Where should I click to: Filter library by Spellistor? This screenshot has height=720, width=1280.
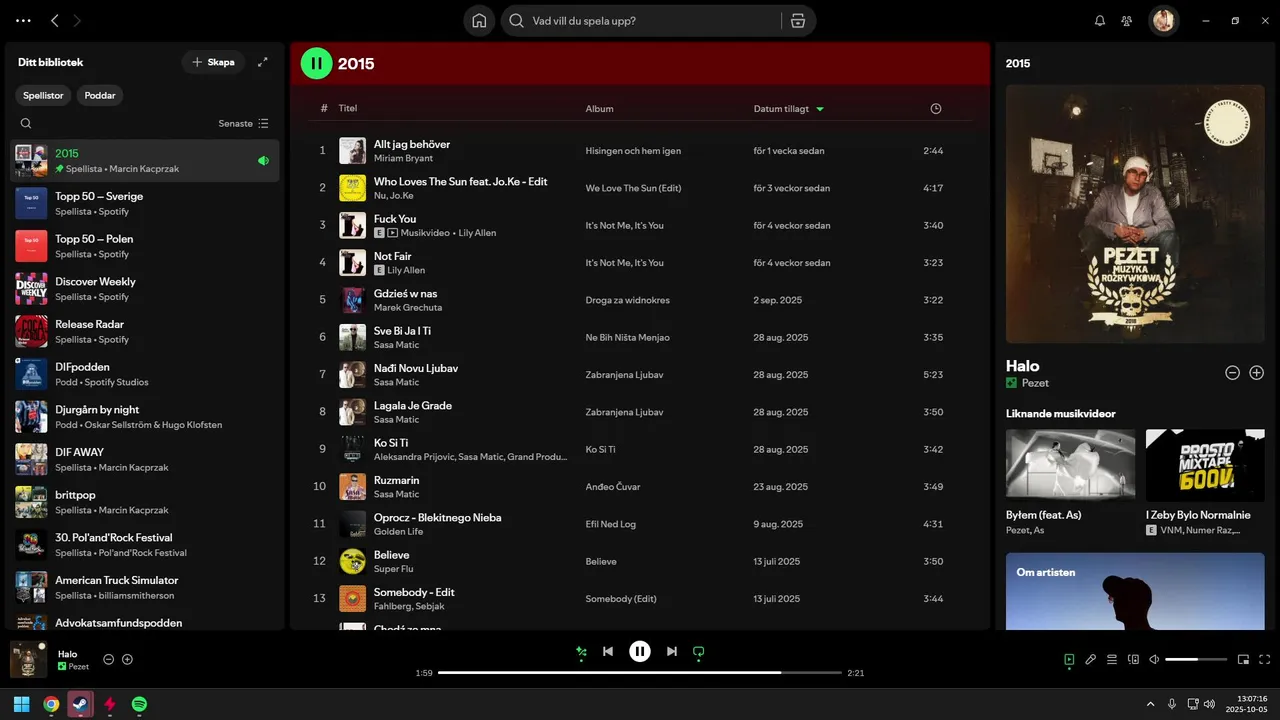click(43, 95)
